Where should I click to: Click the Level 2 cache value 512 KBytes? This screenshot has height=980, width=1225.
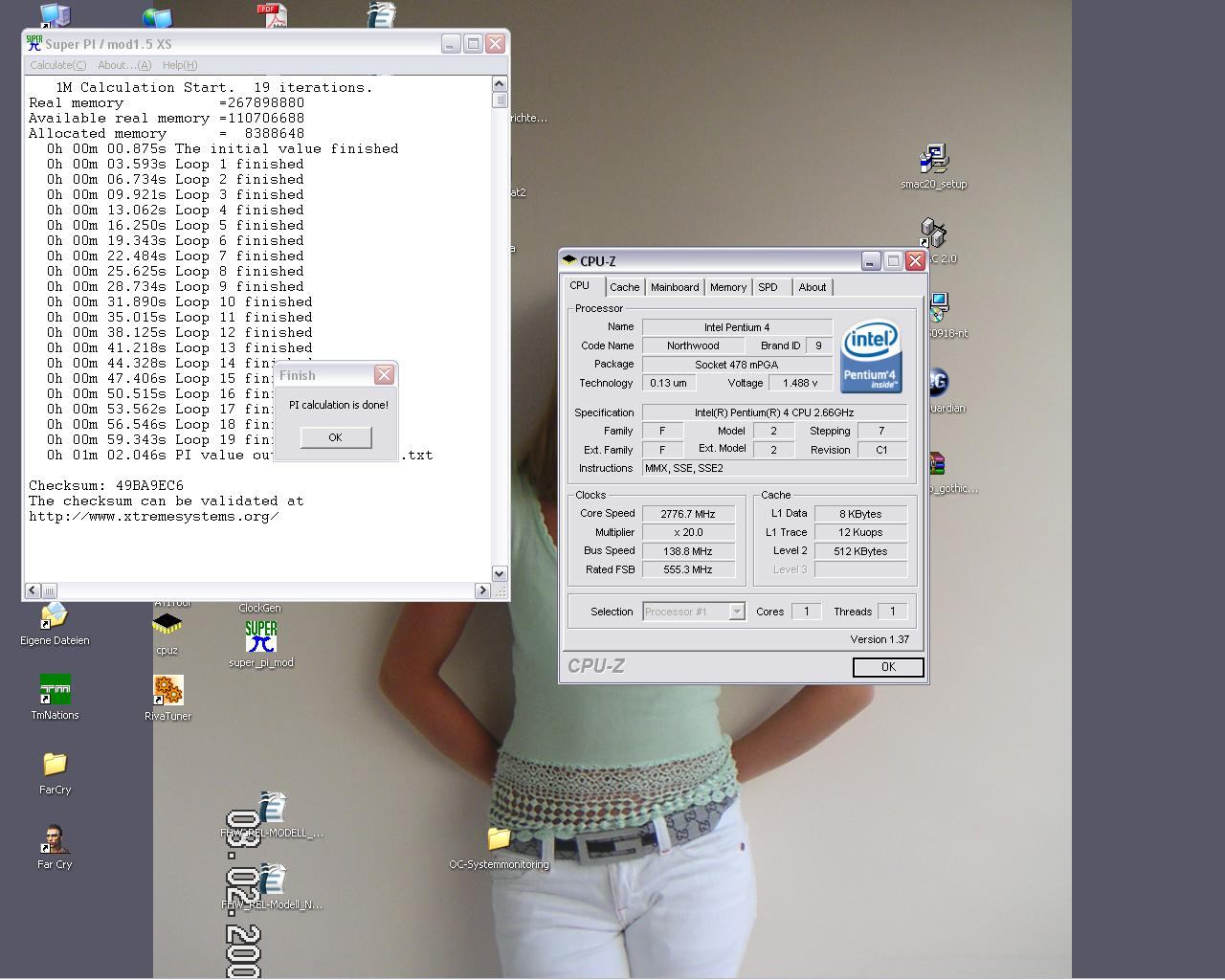(x=860, y=551)
